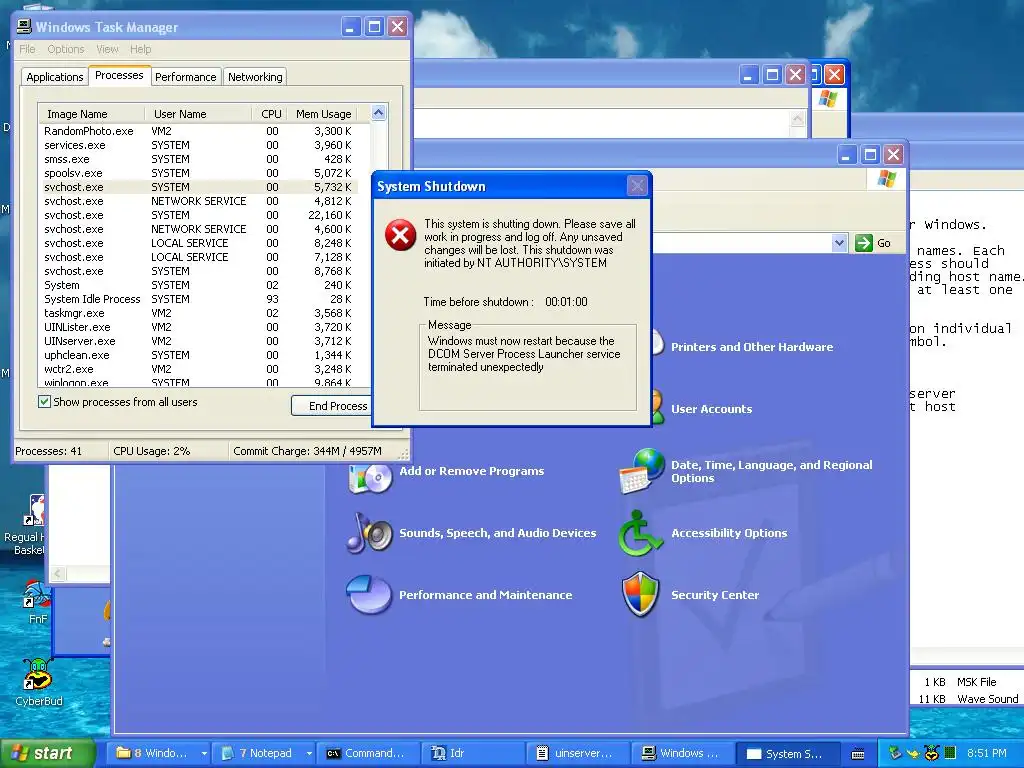Open Date, Time, Language, and Regional Options
1024x768 pixels.
coord(771,471)
